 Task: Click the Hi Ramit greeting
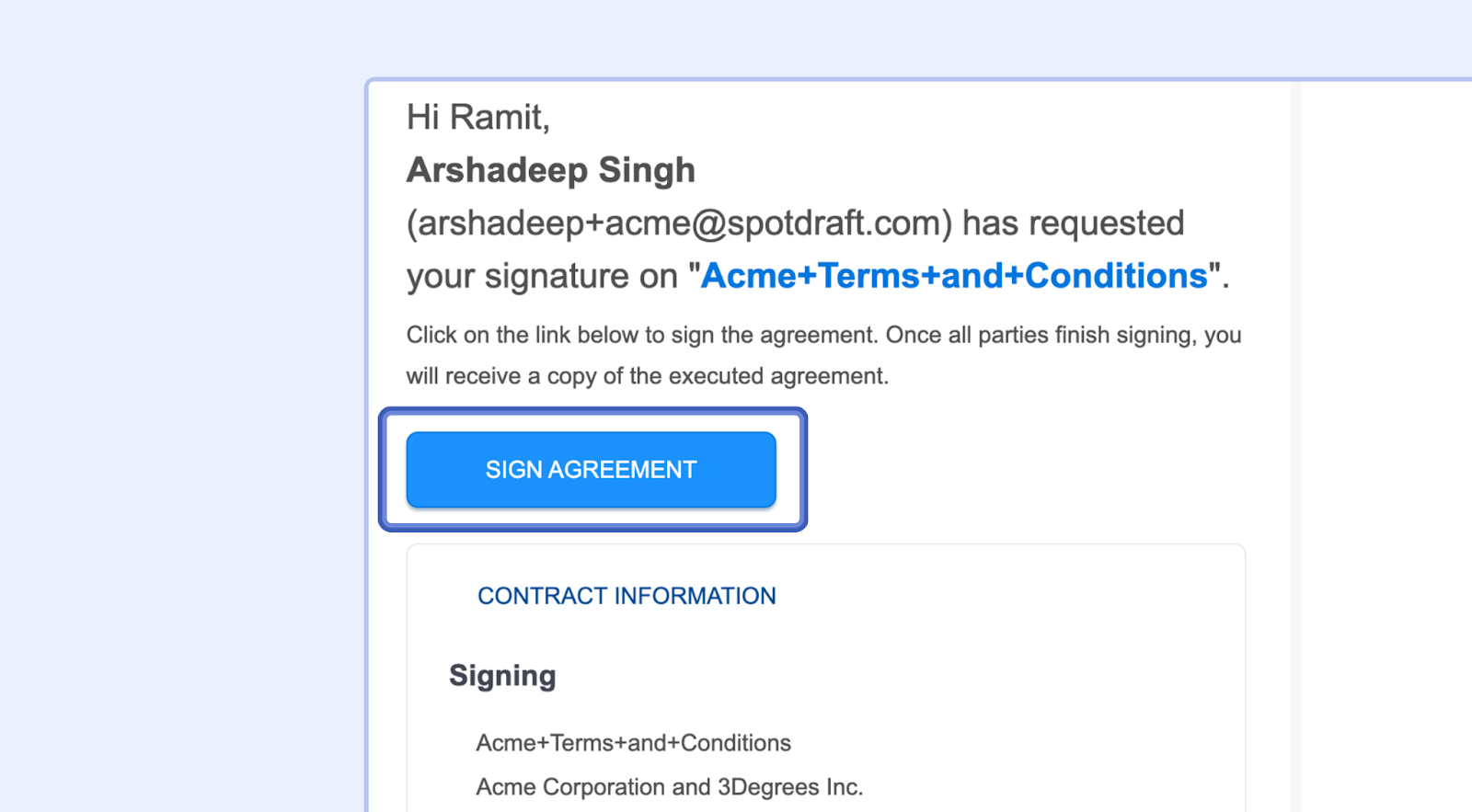(x=477, y=118)
